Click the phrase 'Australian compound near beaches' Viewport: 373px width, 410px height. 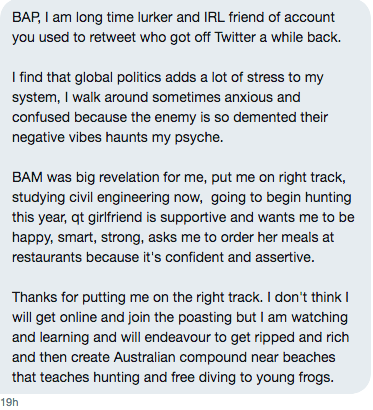point(224,357)
